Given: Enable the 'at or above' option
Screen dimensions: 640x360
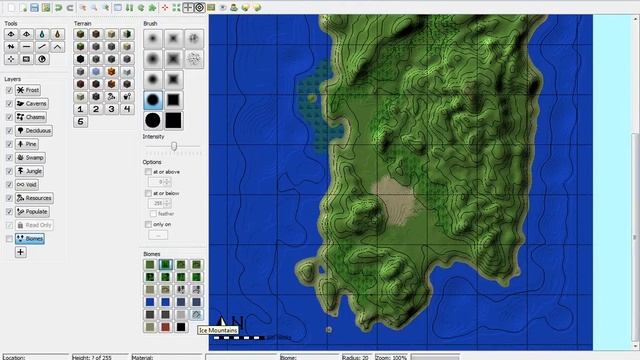Looking at the screenshot, I should [148, 172].
